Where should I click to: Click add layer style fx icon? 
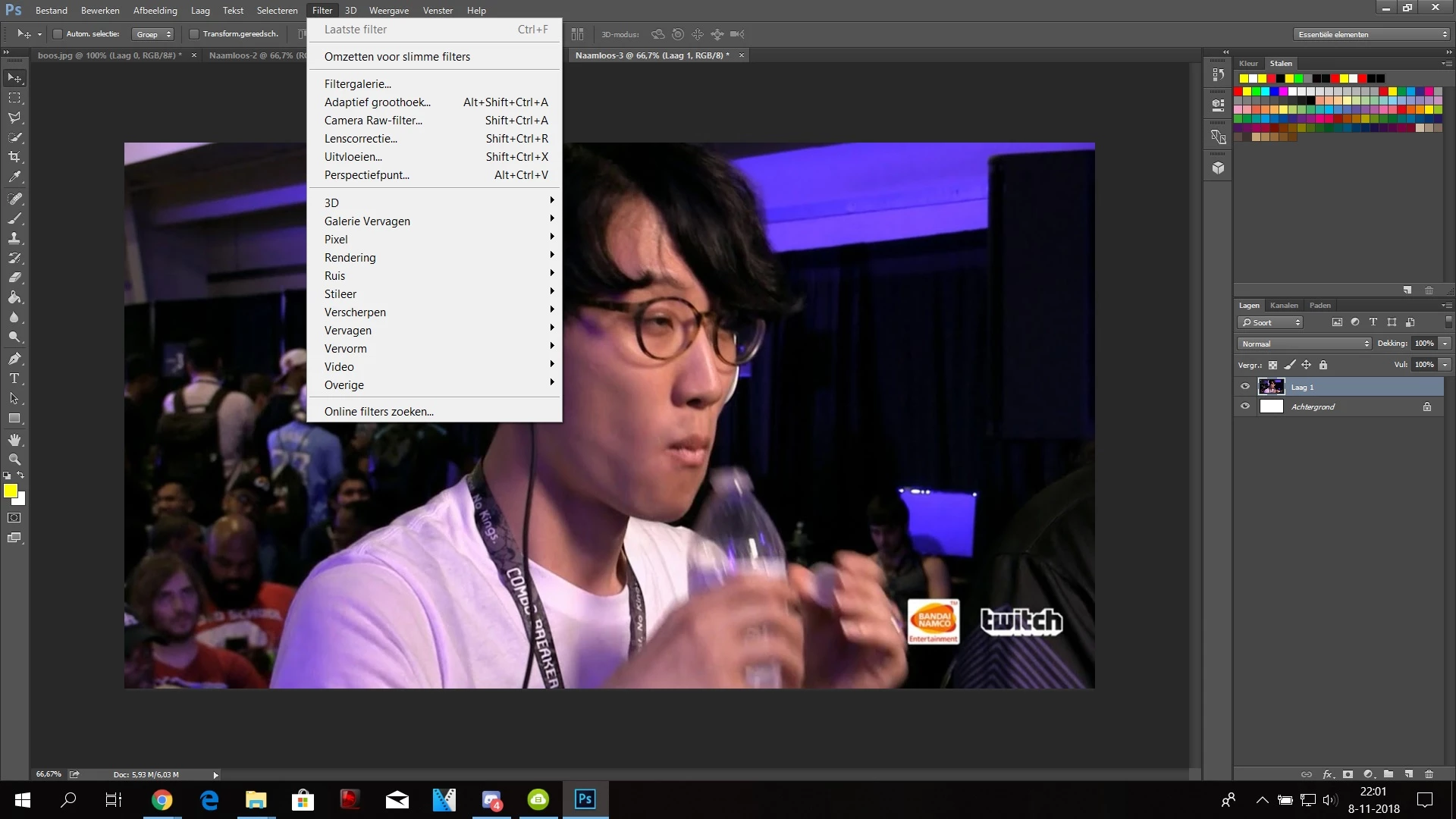click(1327, 774)
